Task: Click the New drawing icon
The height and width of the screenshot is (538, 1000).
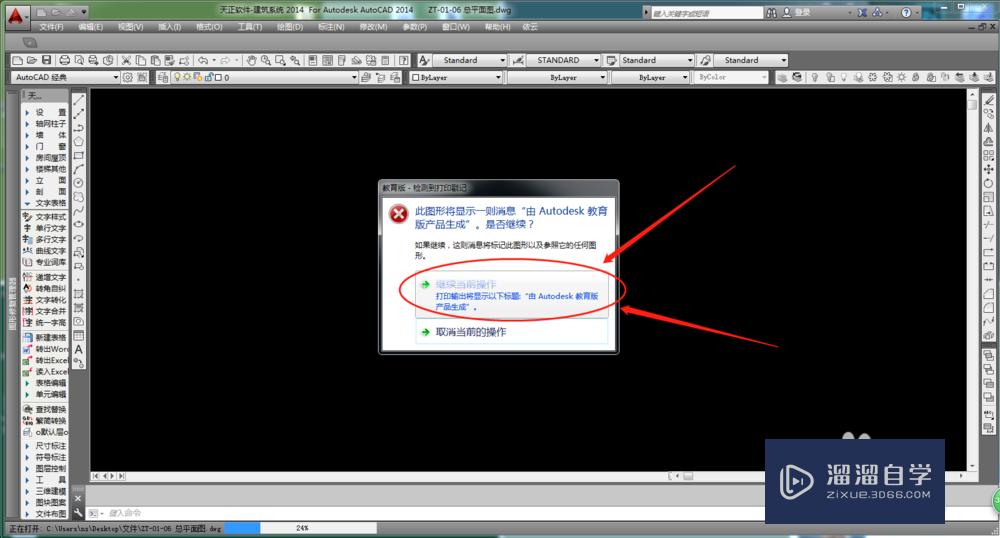Action: coord(17,60)
